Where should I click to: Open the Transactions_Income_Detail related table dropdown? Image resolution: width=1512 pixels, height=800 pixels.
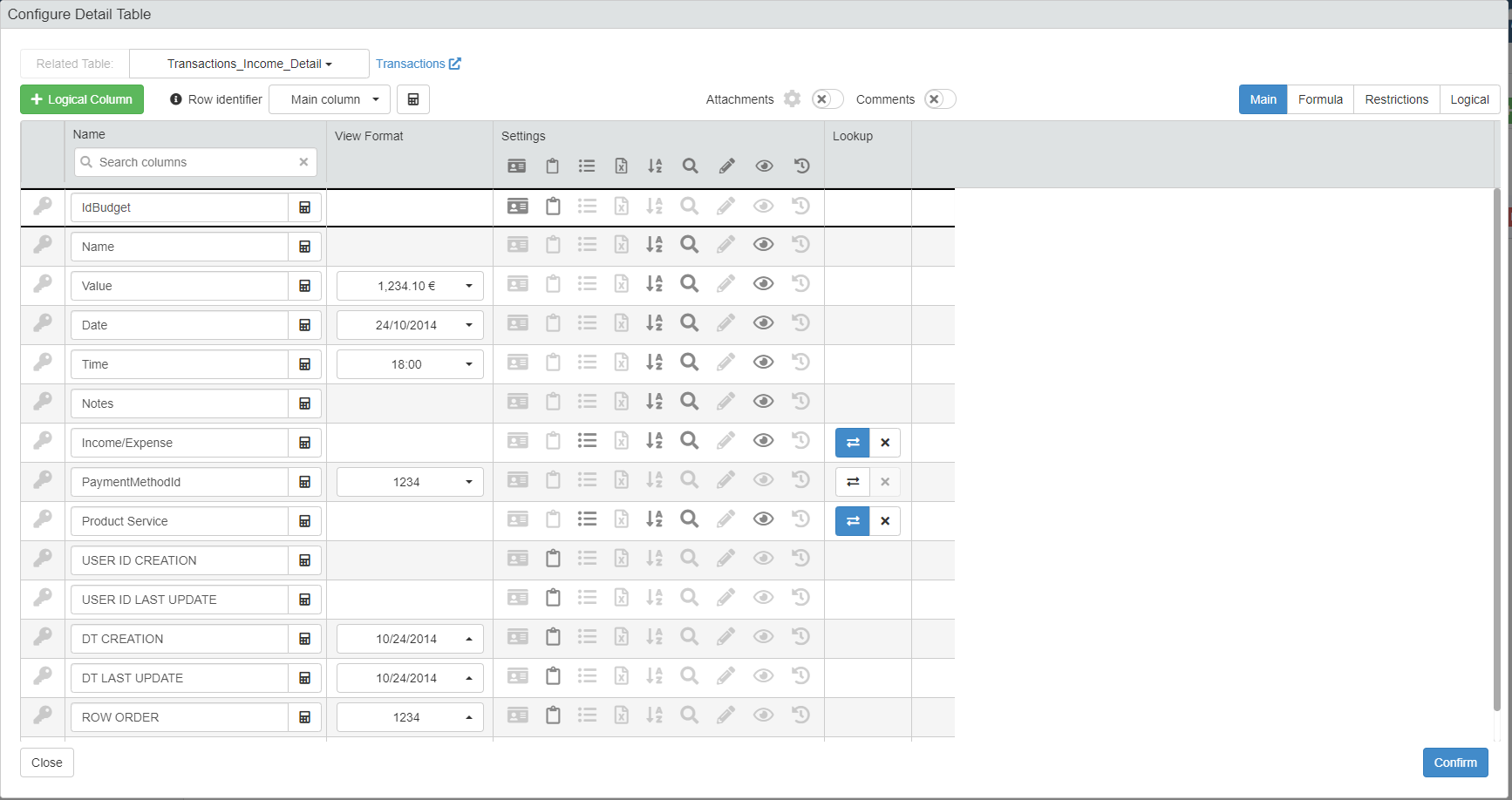coord(249,64)
